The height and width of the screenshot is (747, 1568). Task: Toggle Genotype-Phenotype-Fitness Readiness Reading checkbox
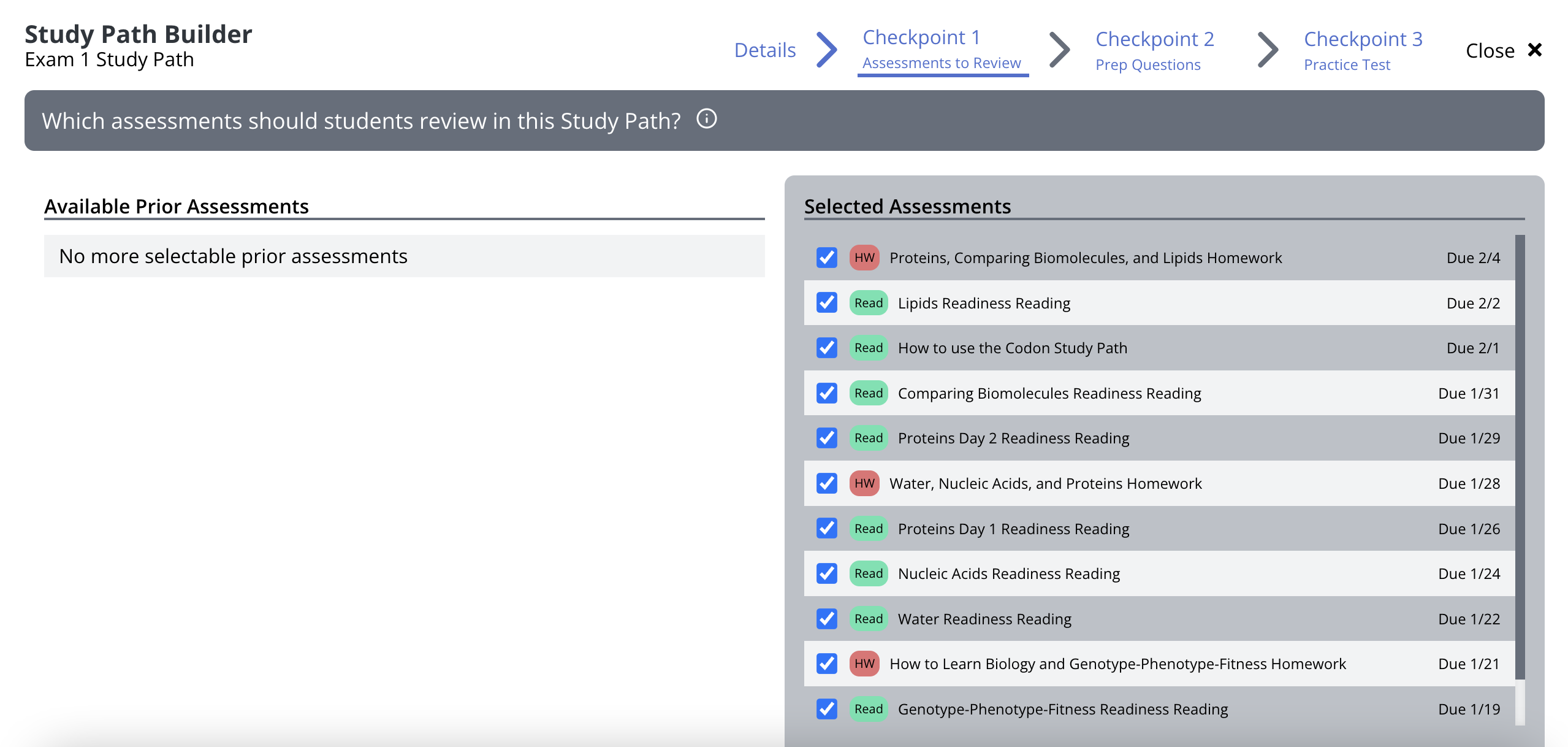[x=826, y=709]
